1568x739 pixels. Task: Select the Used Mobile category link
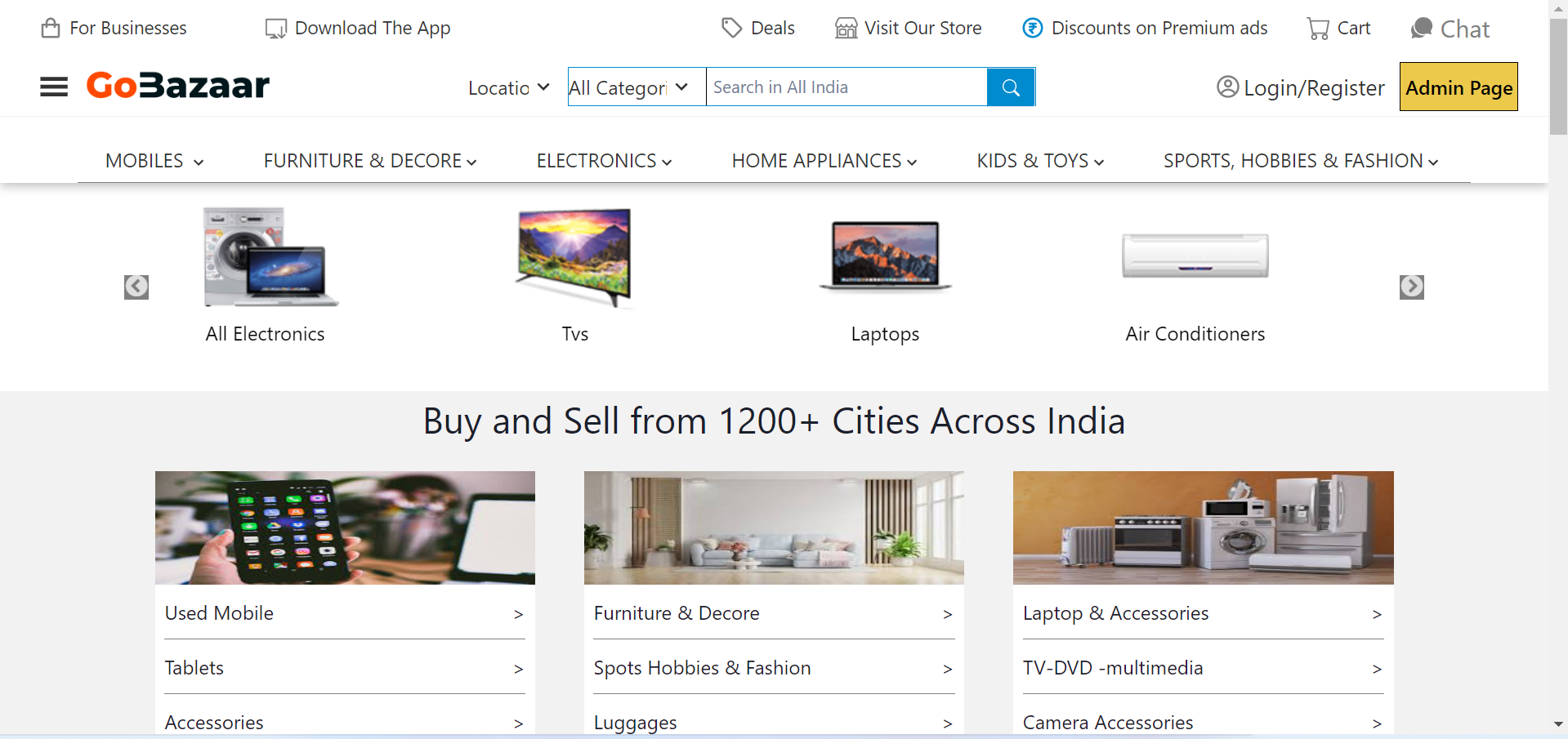pyautogui.click(x=219, y=613)
